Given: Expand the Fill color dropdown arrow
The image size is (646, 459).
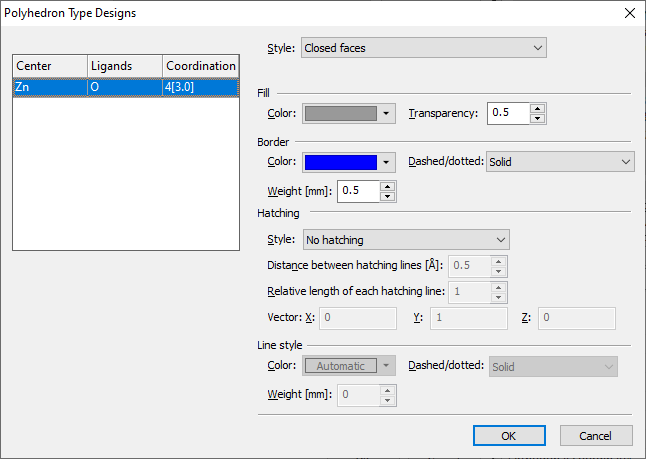Looking at the screenshot, I should 387,114.
